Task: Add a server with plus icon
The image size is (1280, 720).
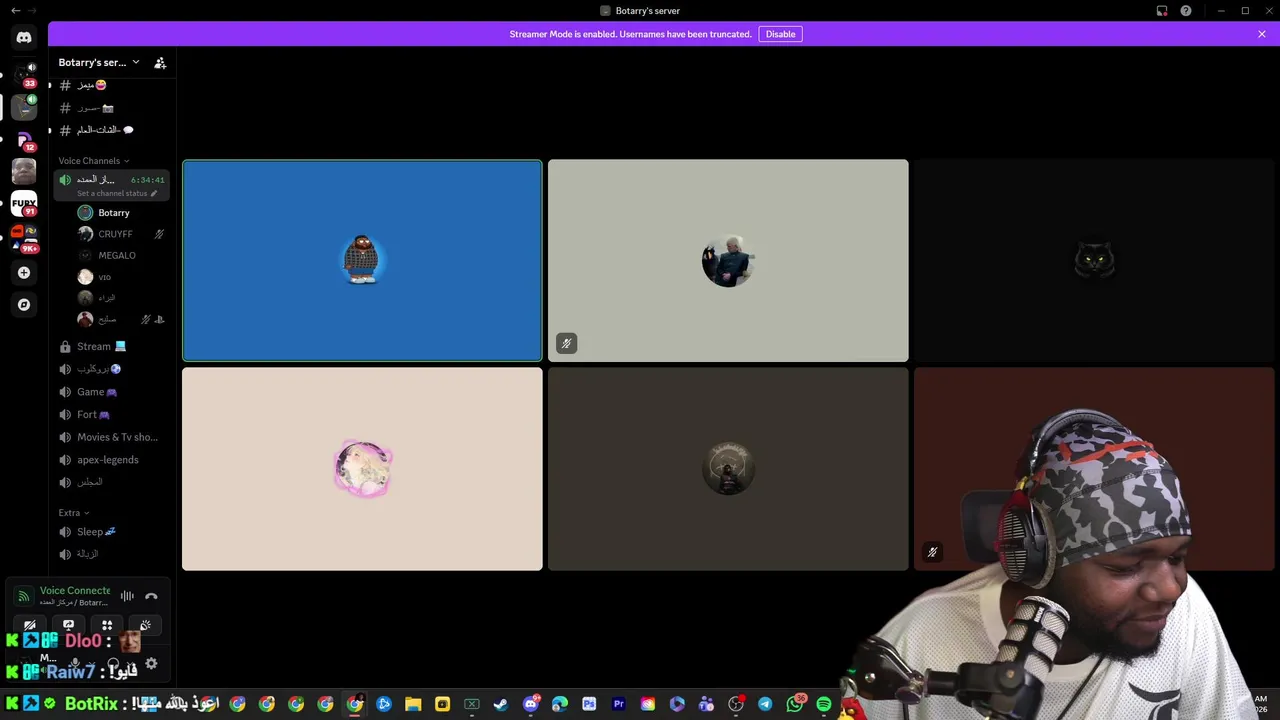Action: tap(24, 272)
